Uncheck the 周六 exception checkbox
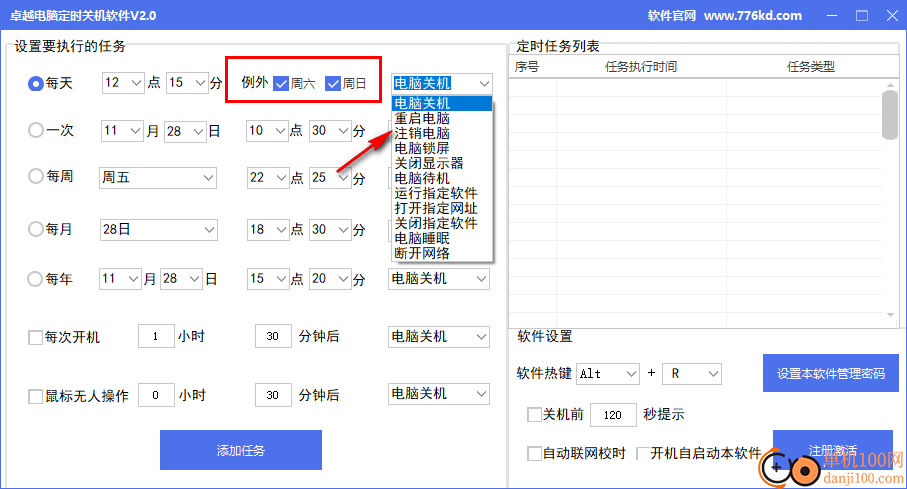Screen dimensions: 907x489 (x=281, y=83)
